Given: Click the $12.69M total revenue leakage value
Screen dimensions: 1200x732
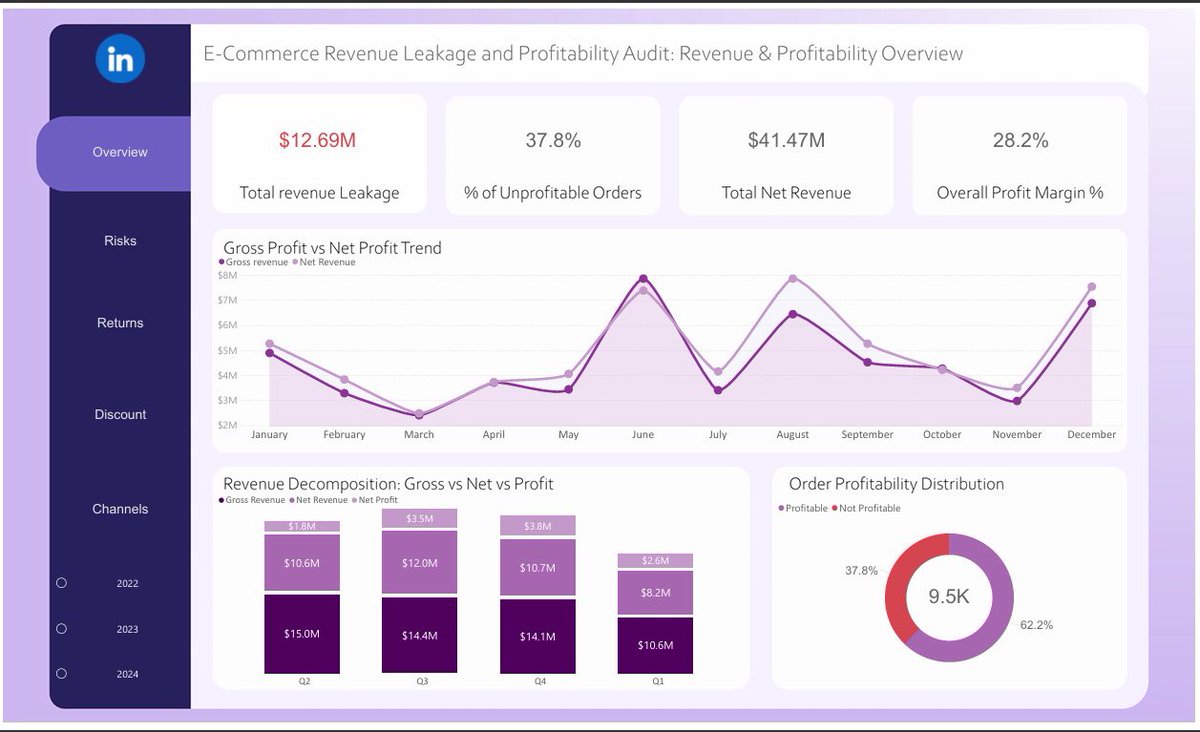Looking at the screenshot, I should coord(317,141).
